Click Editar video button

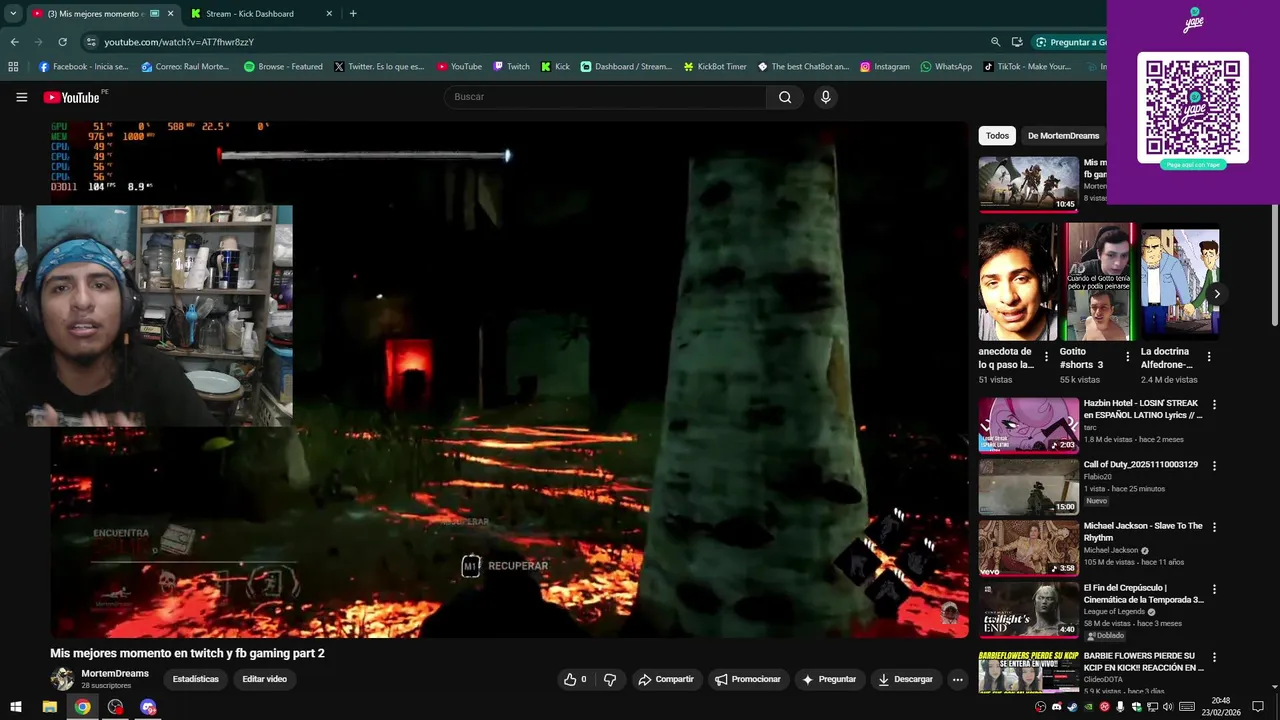(264, 679)
